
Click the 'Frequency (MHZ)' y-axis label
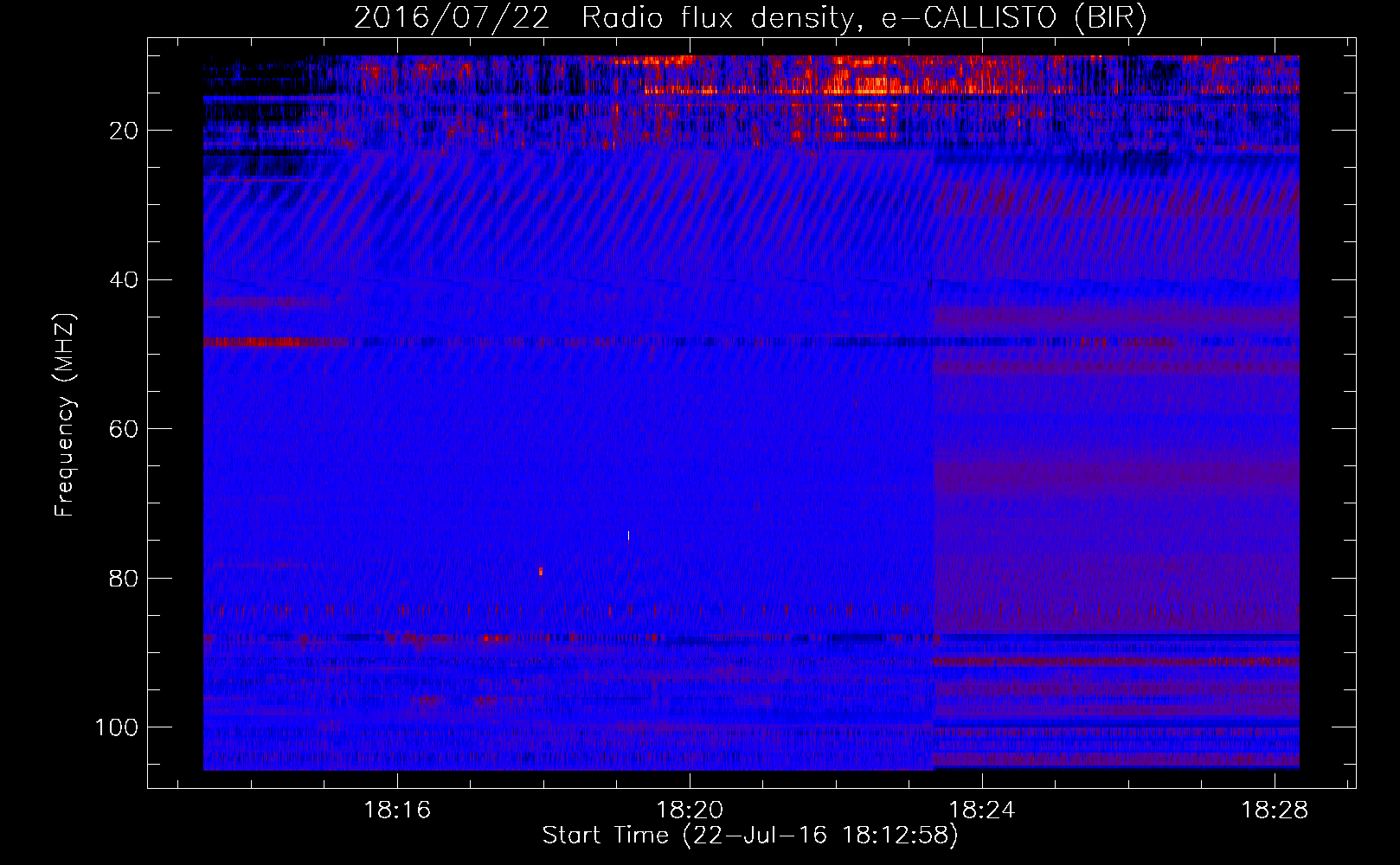(65, 415)
